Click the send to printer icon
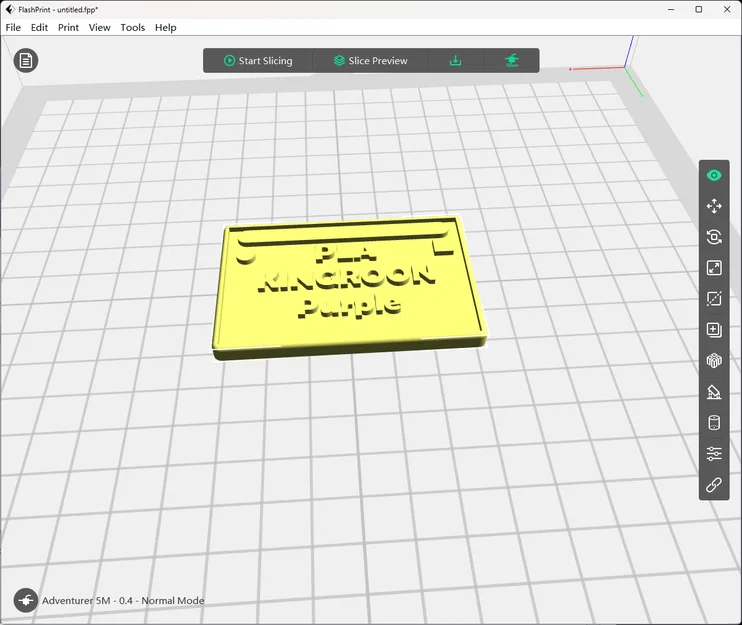Viewport: 742px width, 625px height. pos(512,61)
